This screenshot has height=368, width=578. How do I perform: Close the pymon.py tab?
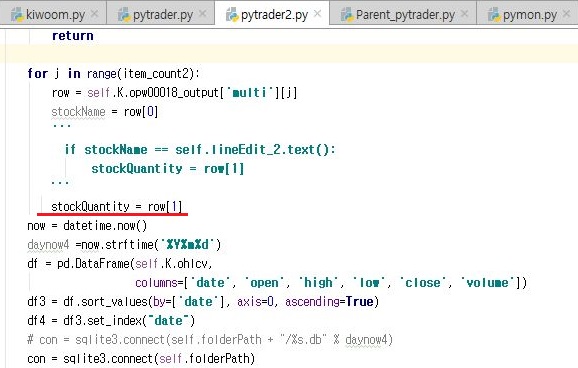(x=567, y=14)
